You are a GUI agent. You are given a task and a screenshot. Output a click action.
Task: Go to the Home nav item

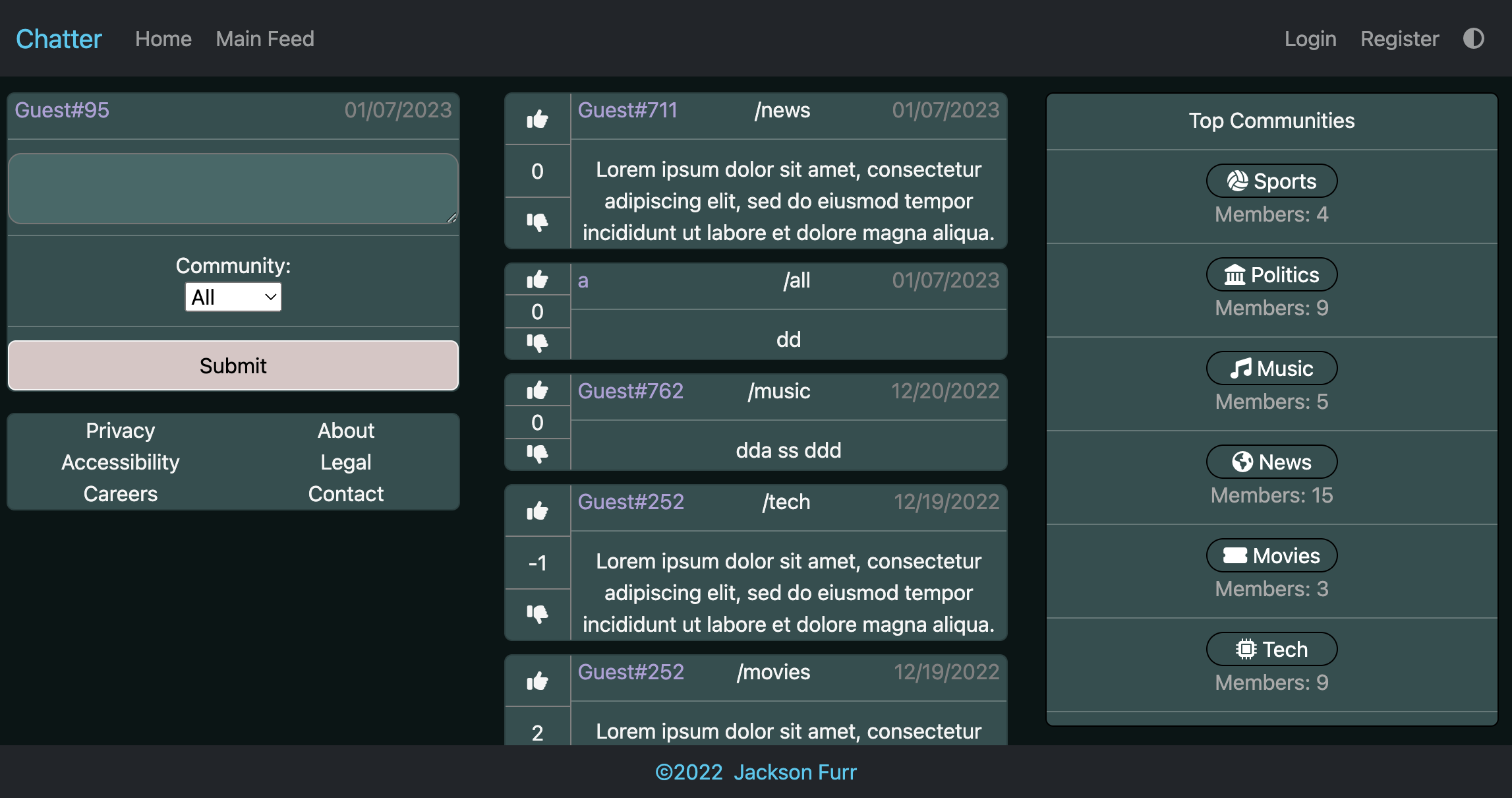click(163, 39)
